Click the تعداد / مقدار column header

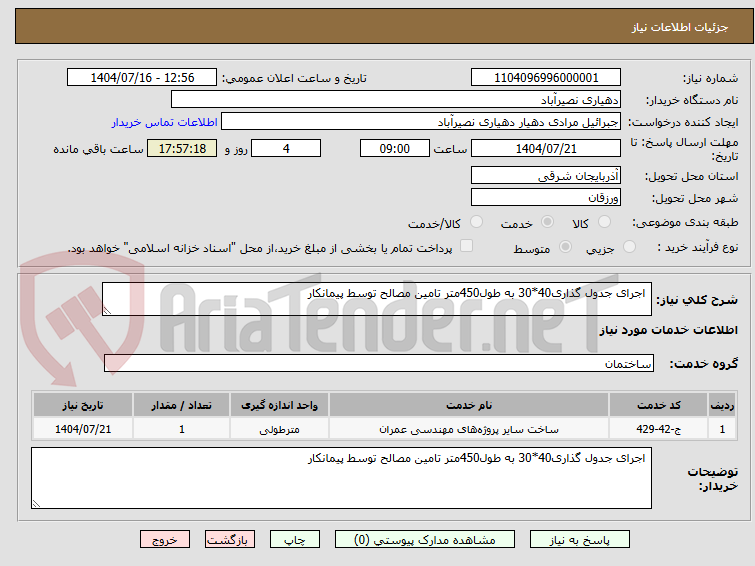[x=182, y=405]
